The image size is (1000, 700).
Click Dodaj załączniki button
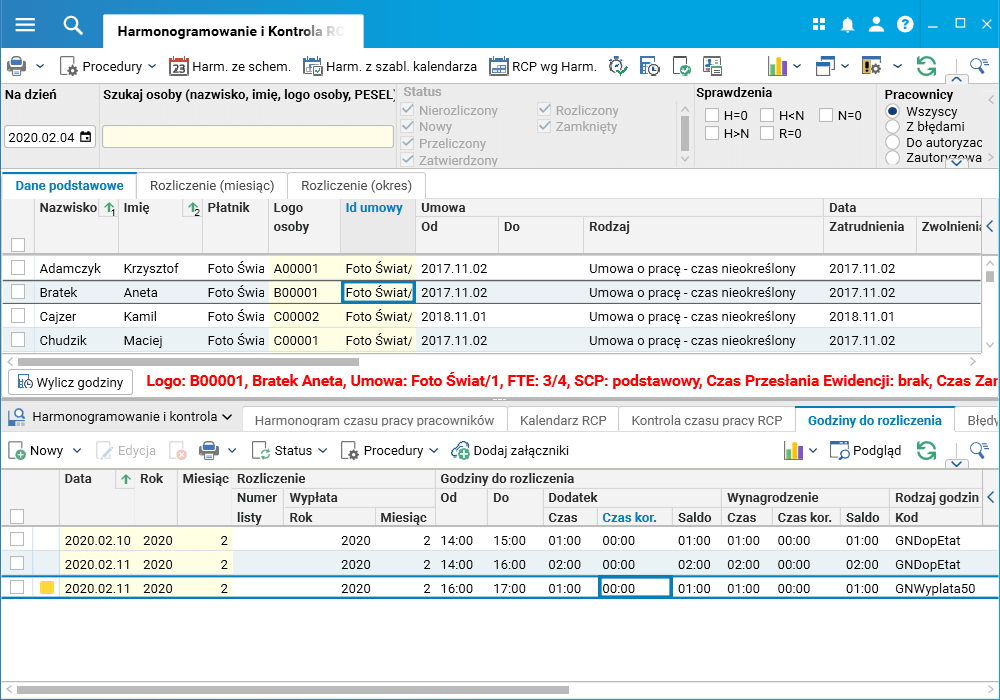(x=510, y=451)
